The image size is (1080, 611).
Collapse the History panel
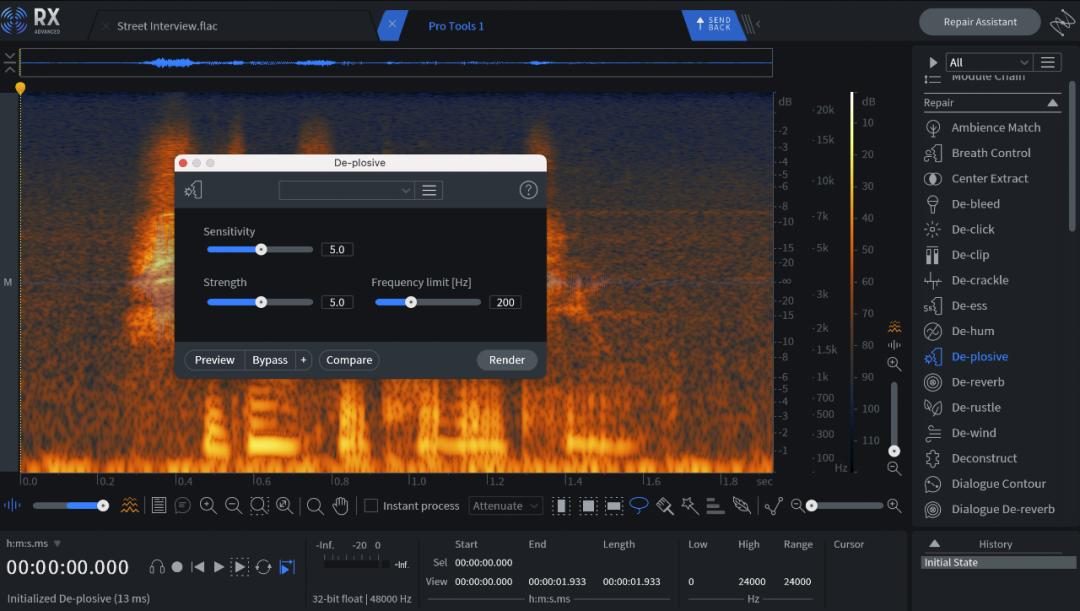click(x=934, y=543)
